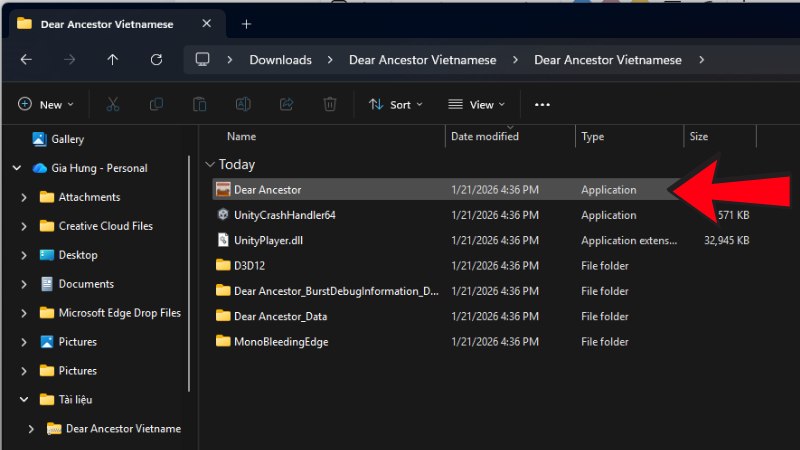Click the Share icon in toolbar

pos(286,104)
